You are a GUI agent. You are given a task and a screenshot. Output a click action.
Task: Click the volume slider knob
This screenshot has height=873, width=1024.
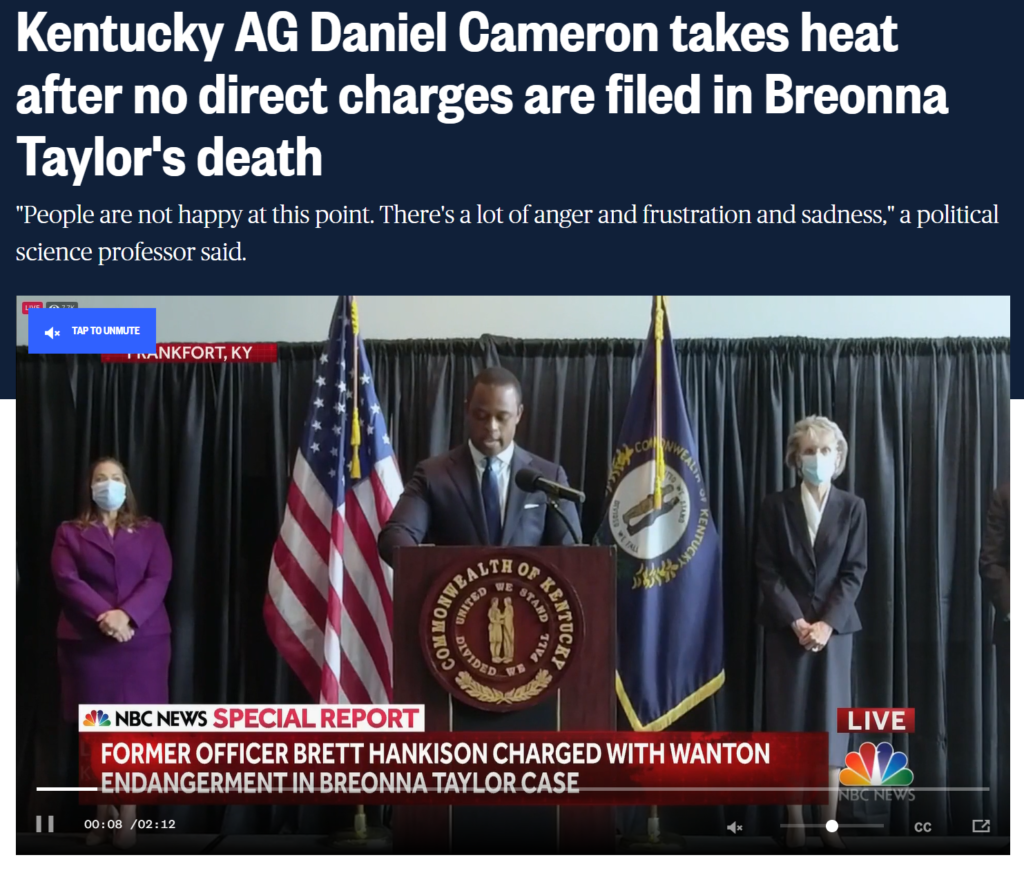[832, 826]
